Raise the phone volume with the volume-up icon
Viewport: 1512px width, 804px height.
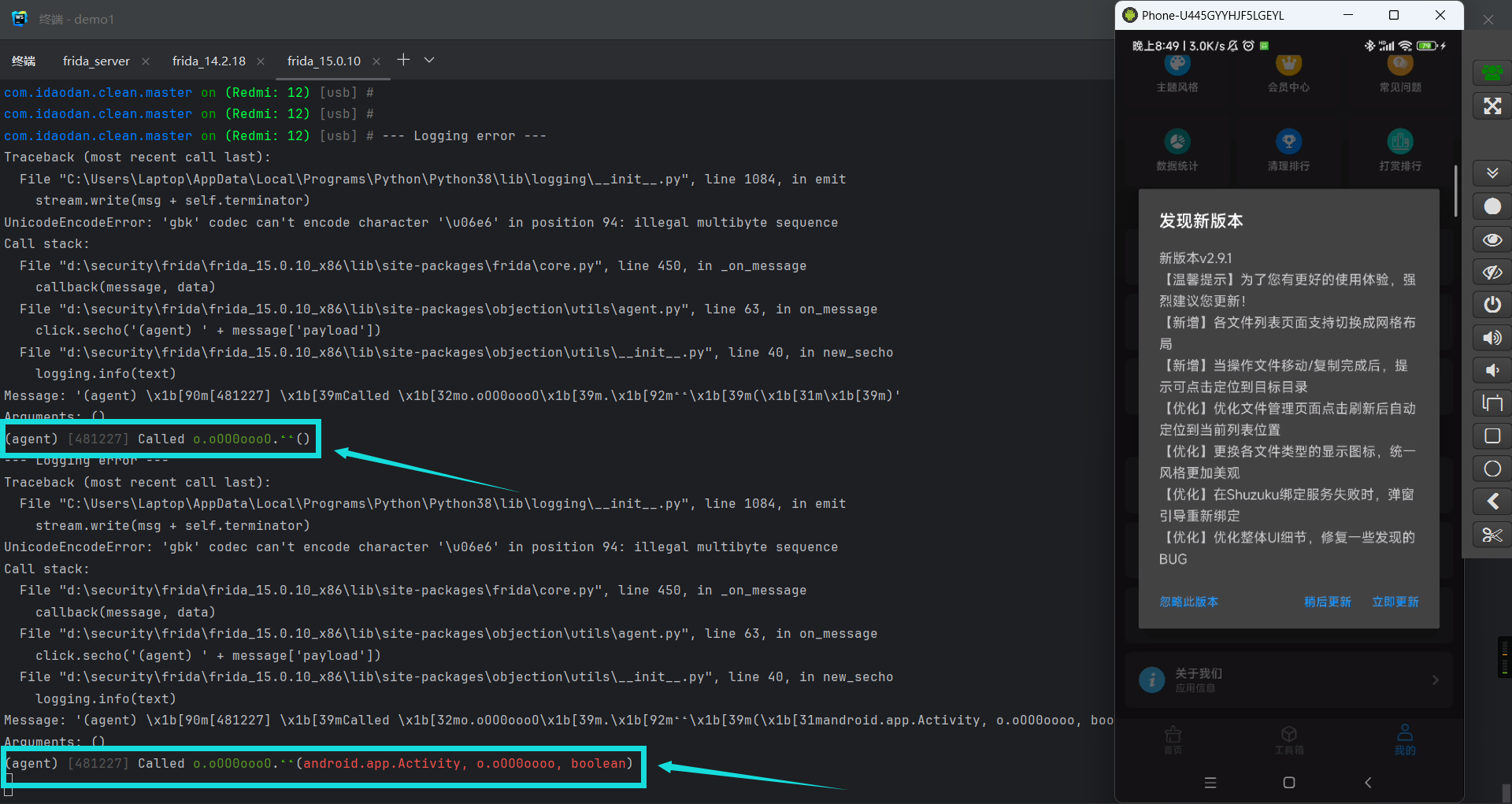pos(1492,338)
